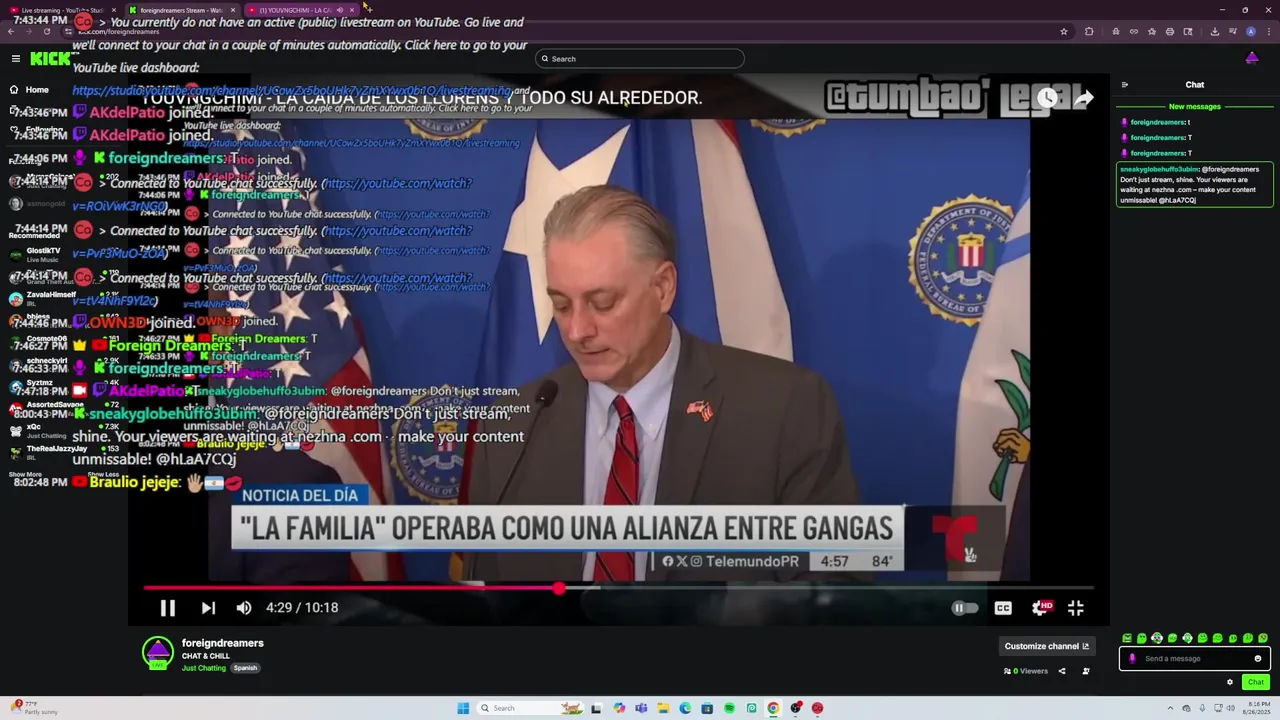
Task: Click sneakyglobehuffo3ubim username in chat
Action: (x=1159, y=169)
